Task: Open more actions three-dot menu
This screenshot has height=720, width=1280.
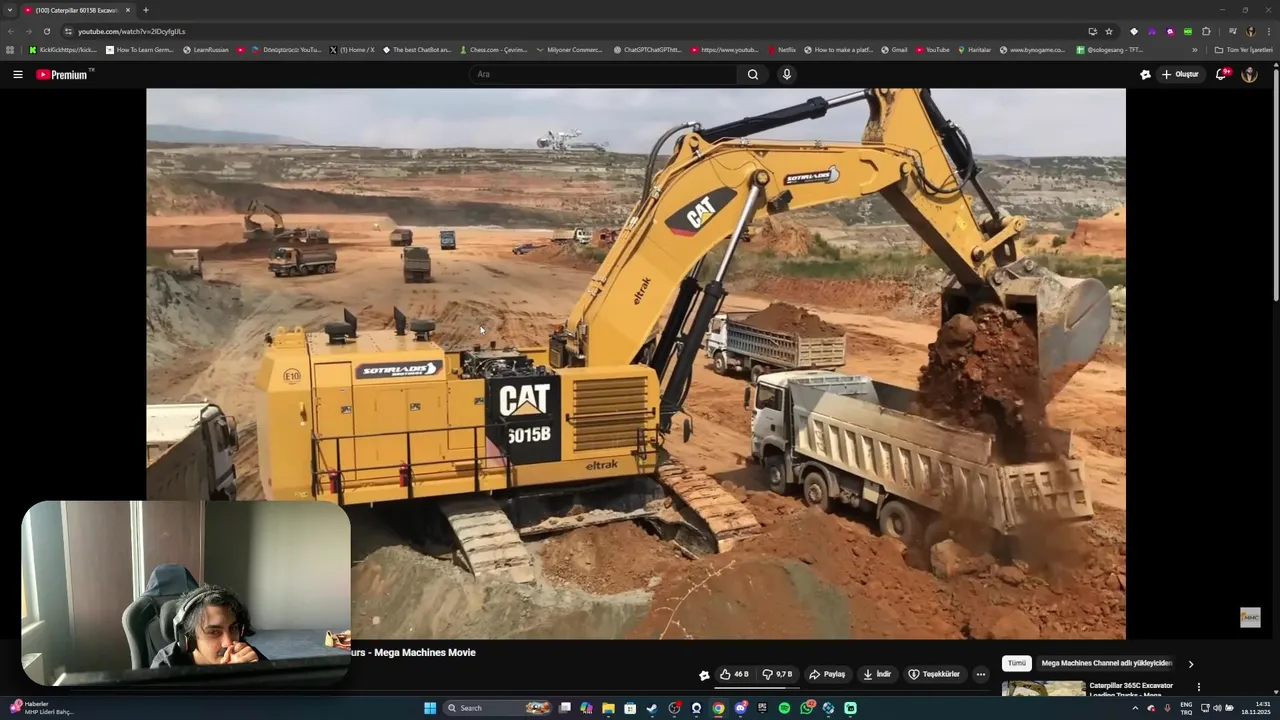Action: pos(980,674)
